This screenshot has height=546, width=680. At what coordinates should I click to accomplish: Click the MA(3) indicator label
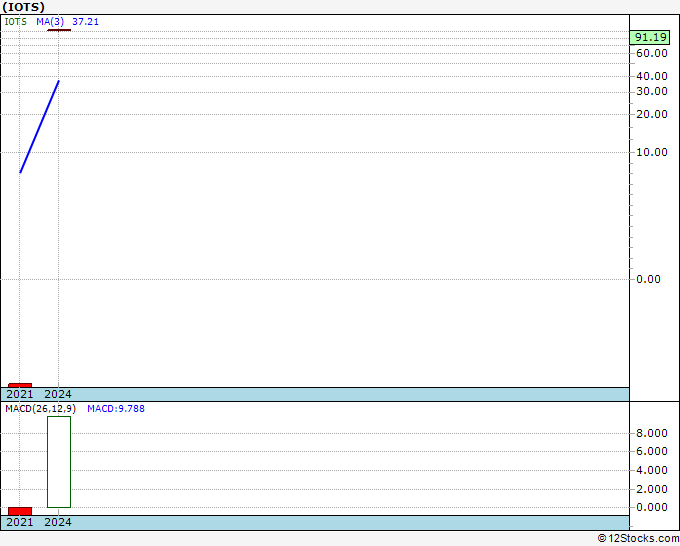click(50, 21)
